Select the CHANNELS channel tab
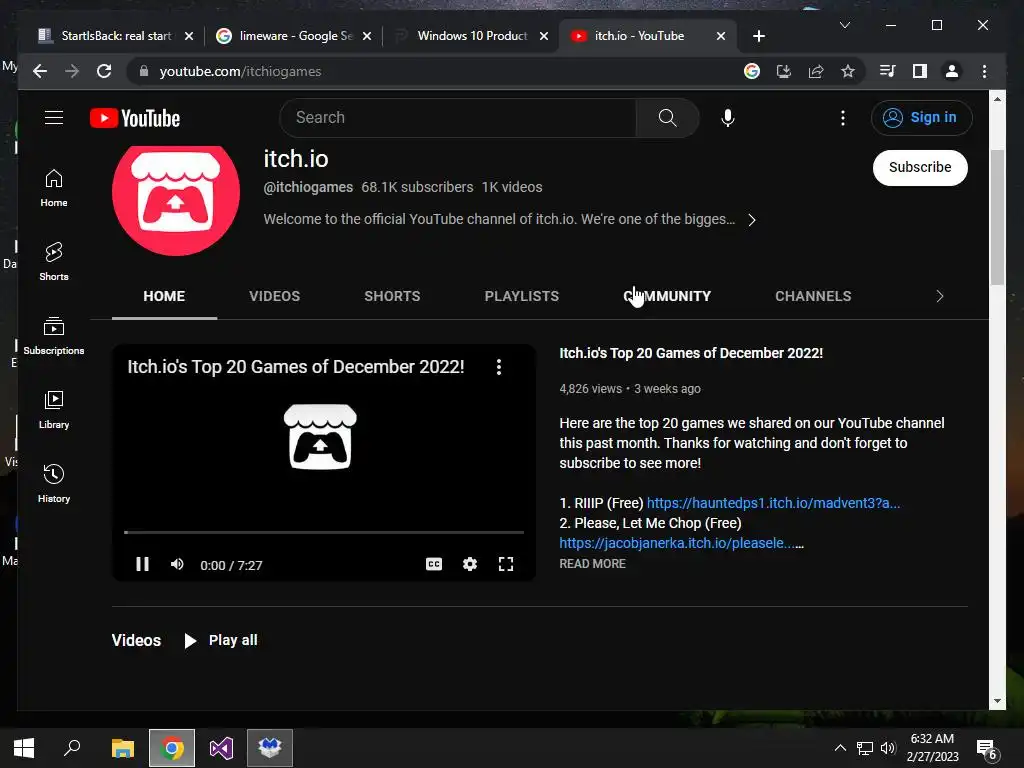This screenshot has height=768, width=1024. click(812, 296)
